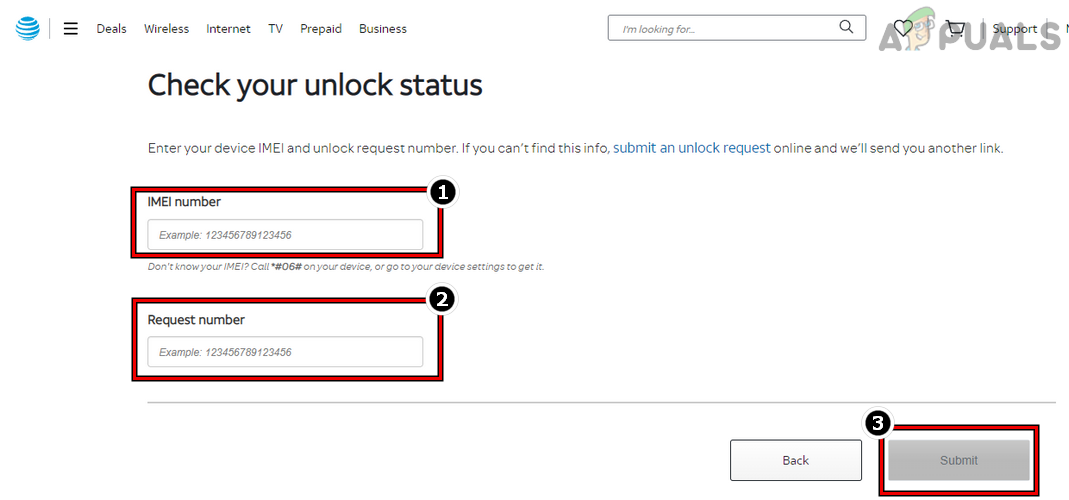Click the step 1 marker badge
The image size is (1069, 500).
point(442,194)
